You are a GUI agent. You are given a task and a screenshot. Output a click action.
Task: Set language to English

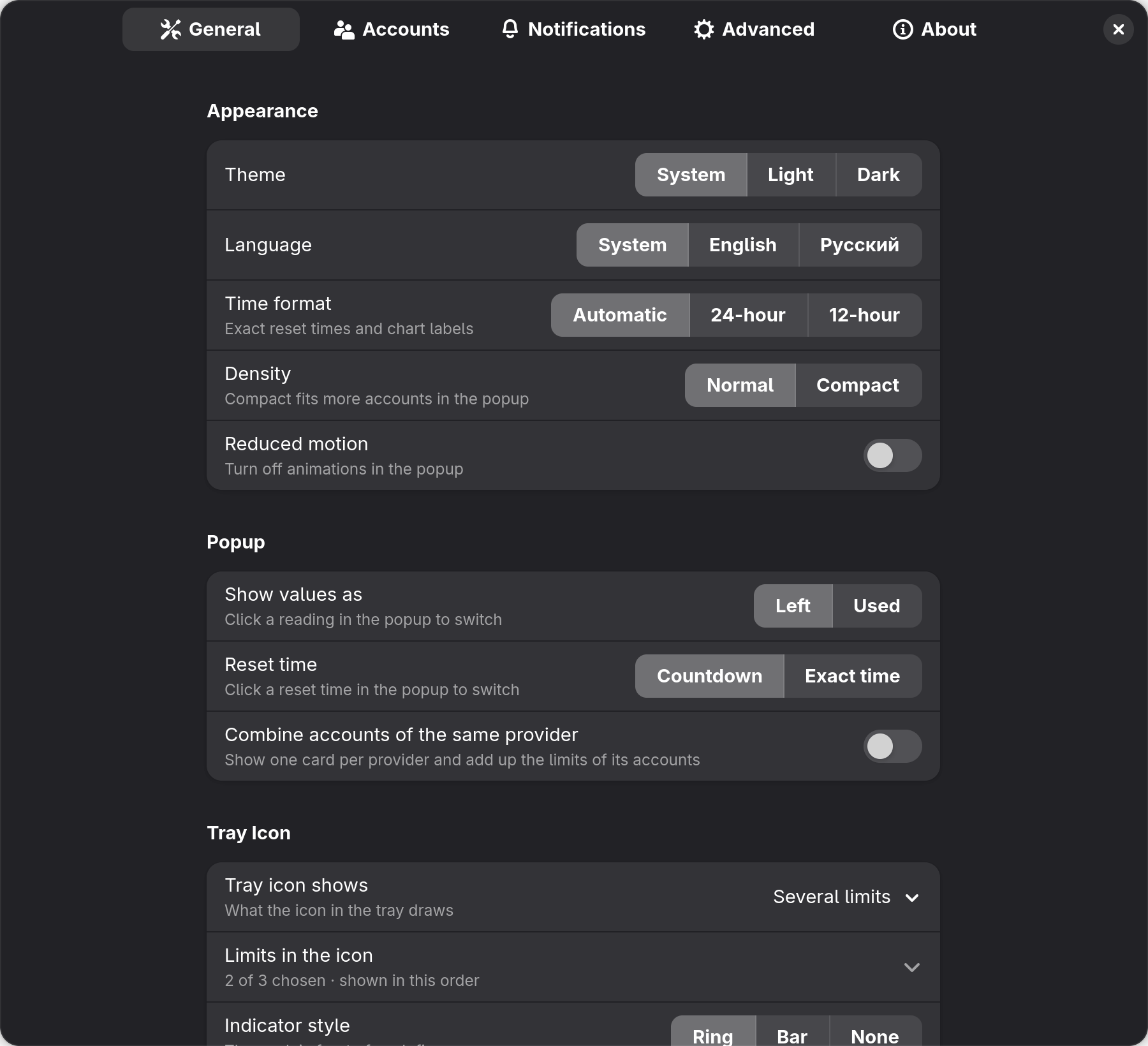click(743, 245)
